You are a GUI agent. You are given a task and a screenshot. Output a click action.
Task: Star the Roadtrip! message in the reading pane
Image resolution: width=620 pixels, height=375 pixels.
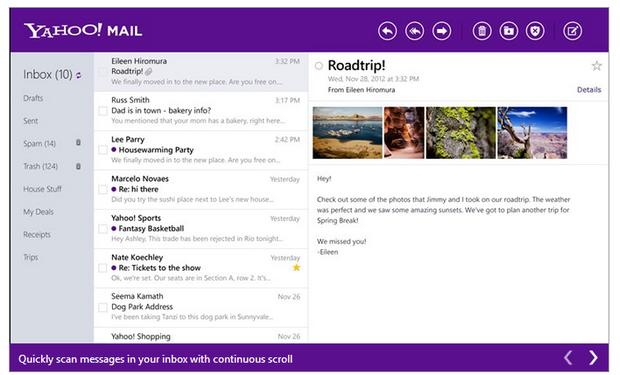(x=596, y=66)
